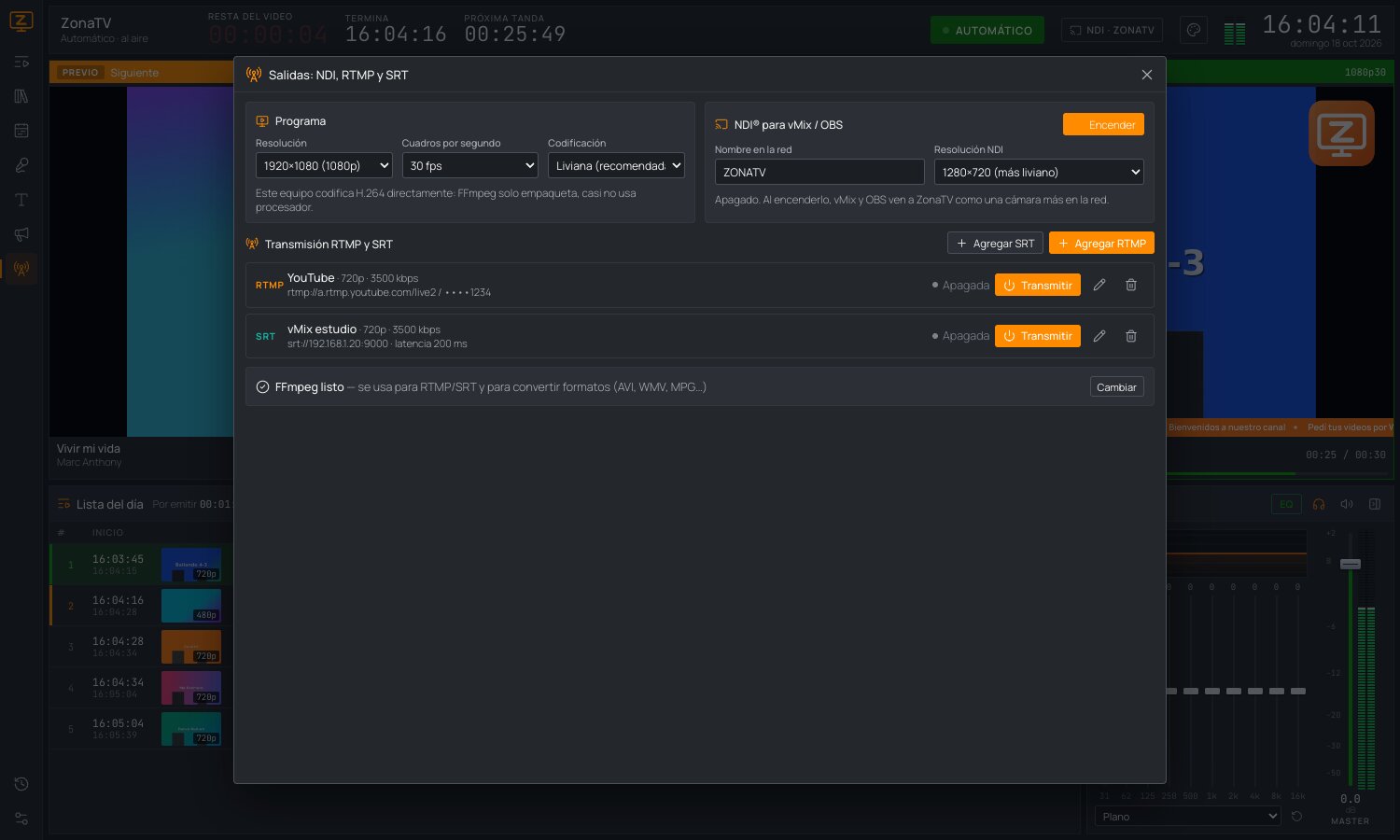The width and height of the screenshot is (1400, 840).
Task: Select playlist row starting at 16:05:04
Action: coord(140,729)
